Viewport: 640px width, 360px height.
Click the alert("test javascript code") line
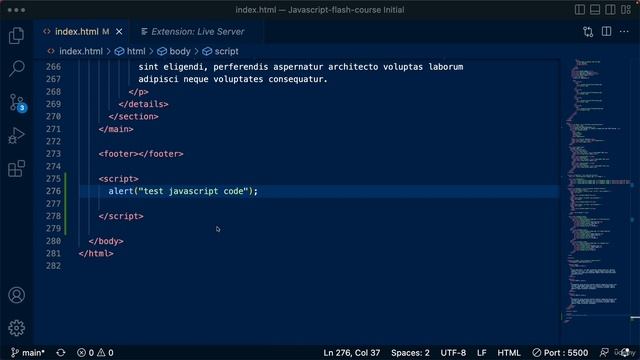coord(183,191)
